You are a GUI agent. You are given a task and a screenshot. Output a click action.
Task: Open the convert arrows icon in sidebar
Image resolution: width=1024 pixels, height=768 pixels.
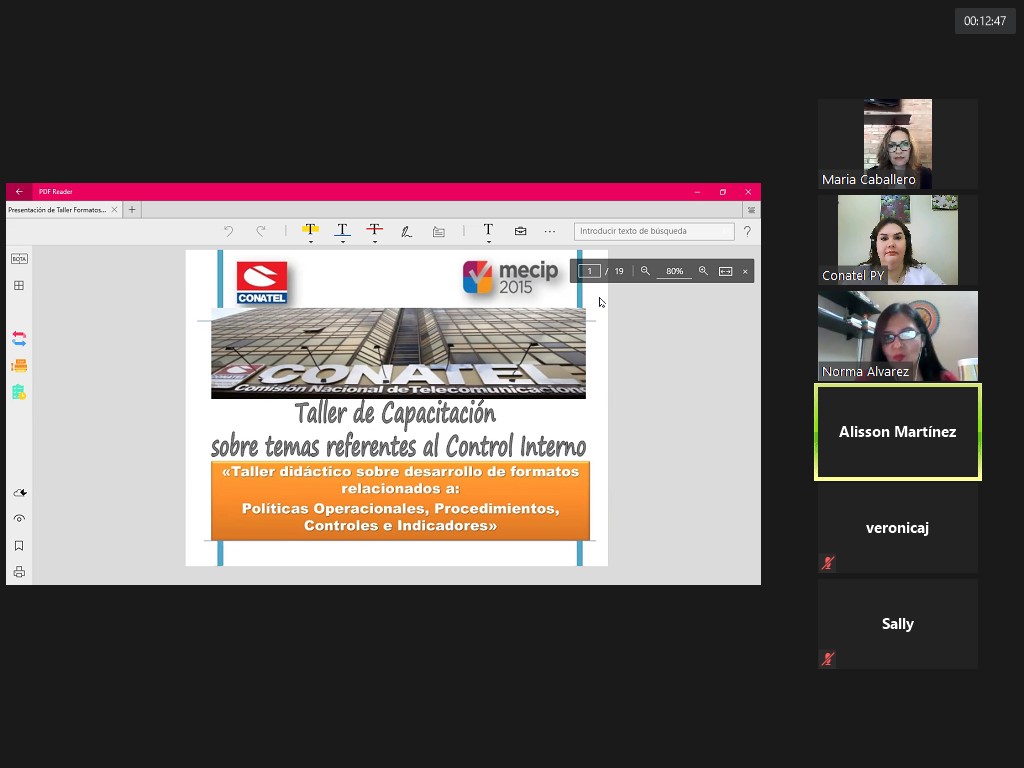click(19, 338)
